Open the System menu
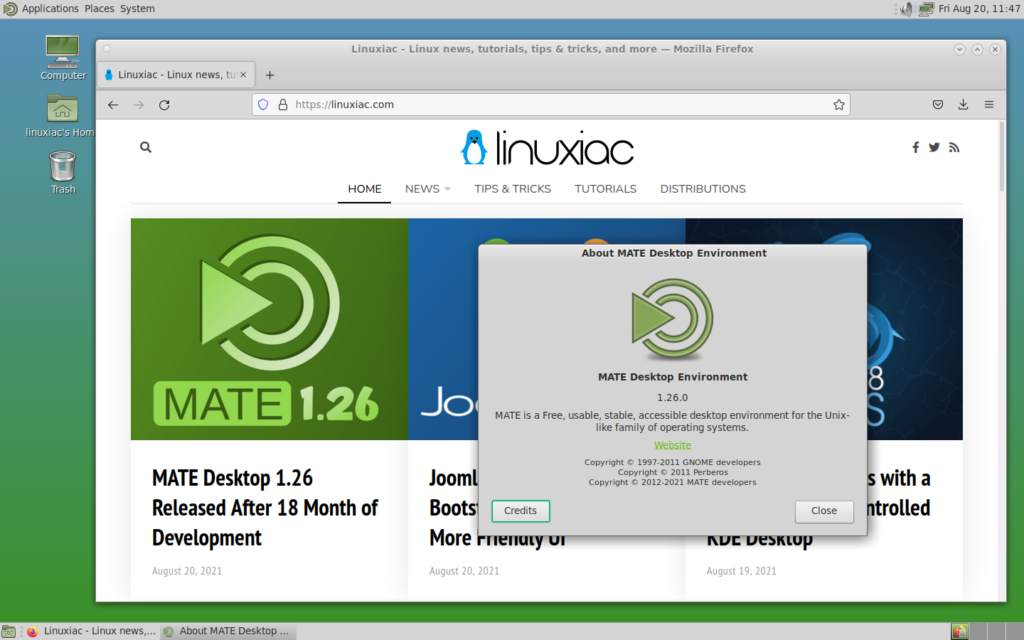 point(137,8)
